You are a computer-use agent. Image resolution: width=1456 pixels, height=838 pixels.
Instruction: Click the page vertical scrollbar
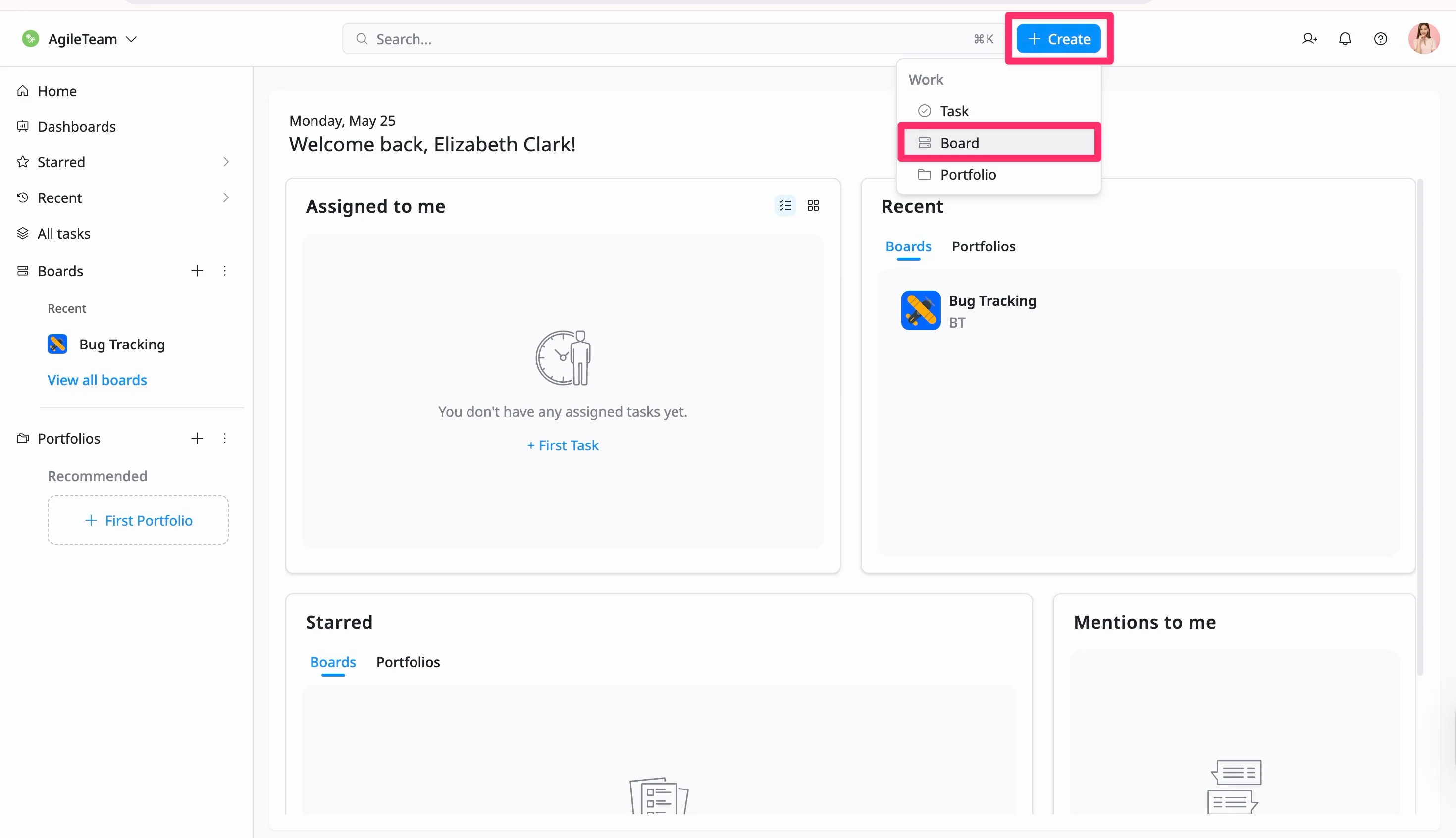pos(1420,427)
